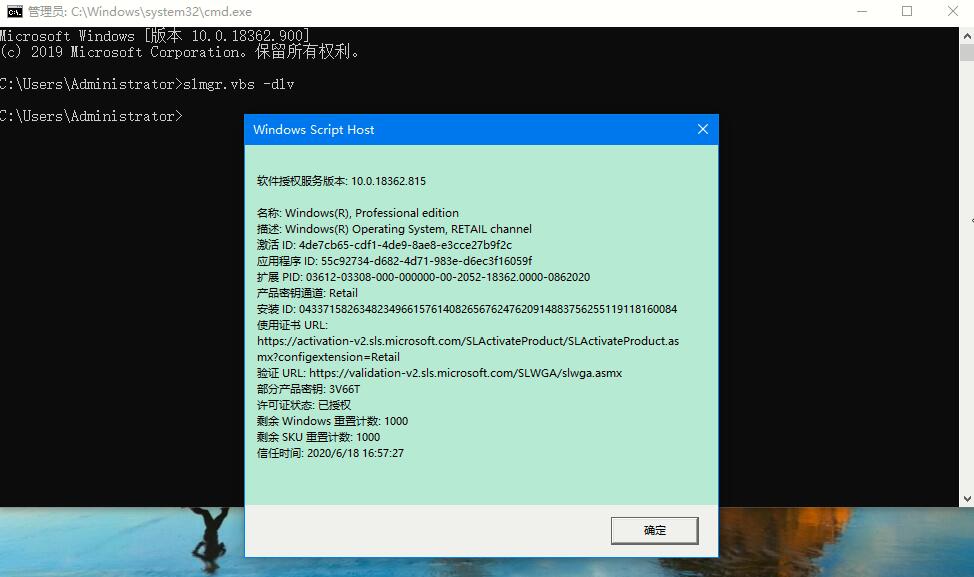Click the Windows Script Host title bar
This screenshot has width=974, height=577.
coord(450,129)
